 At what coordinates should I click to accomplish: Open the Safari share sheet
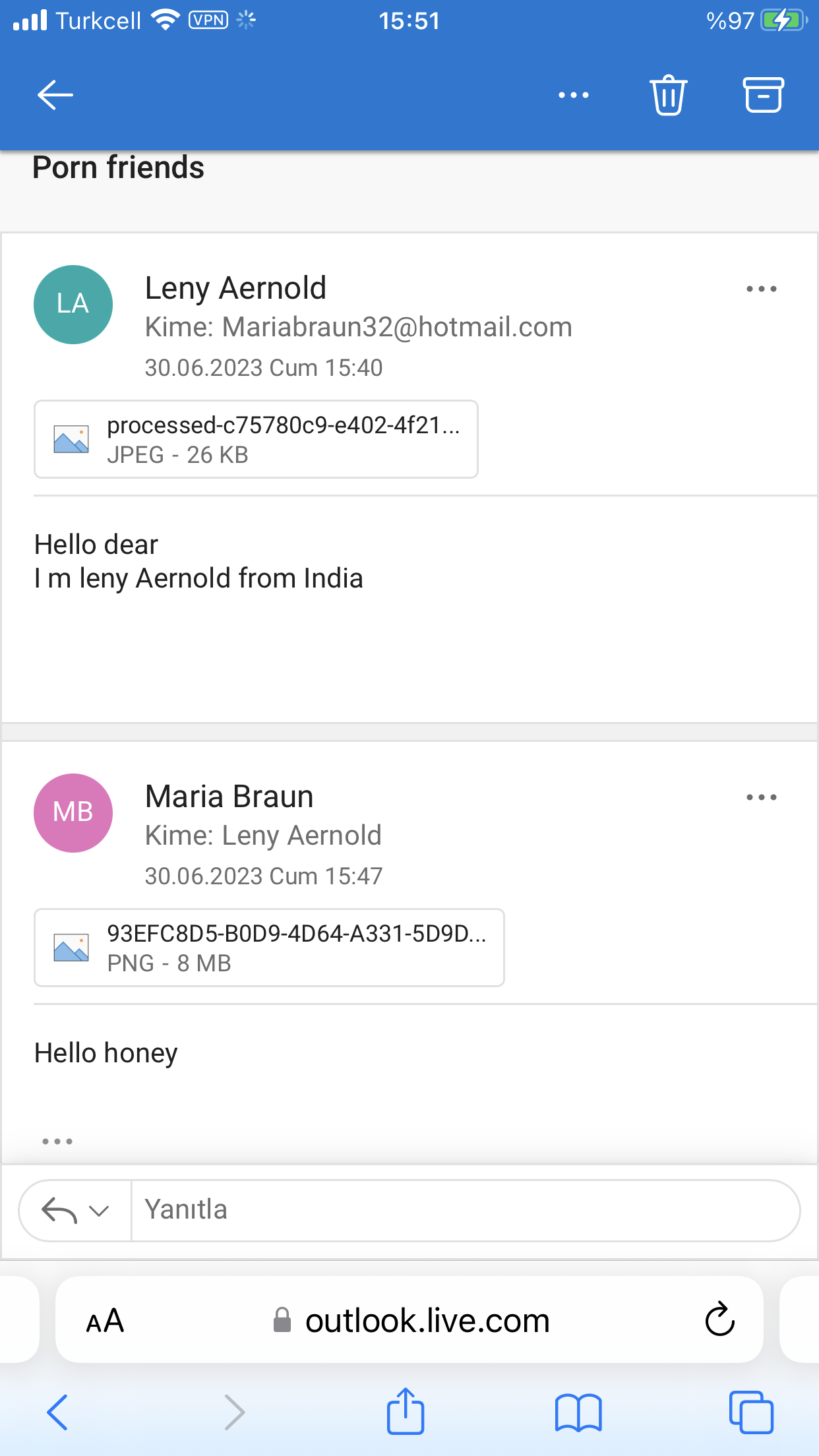click(405, 1410)
